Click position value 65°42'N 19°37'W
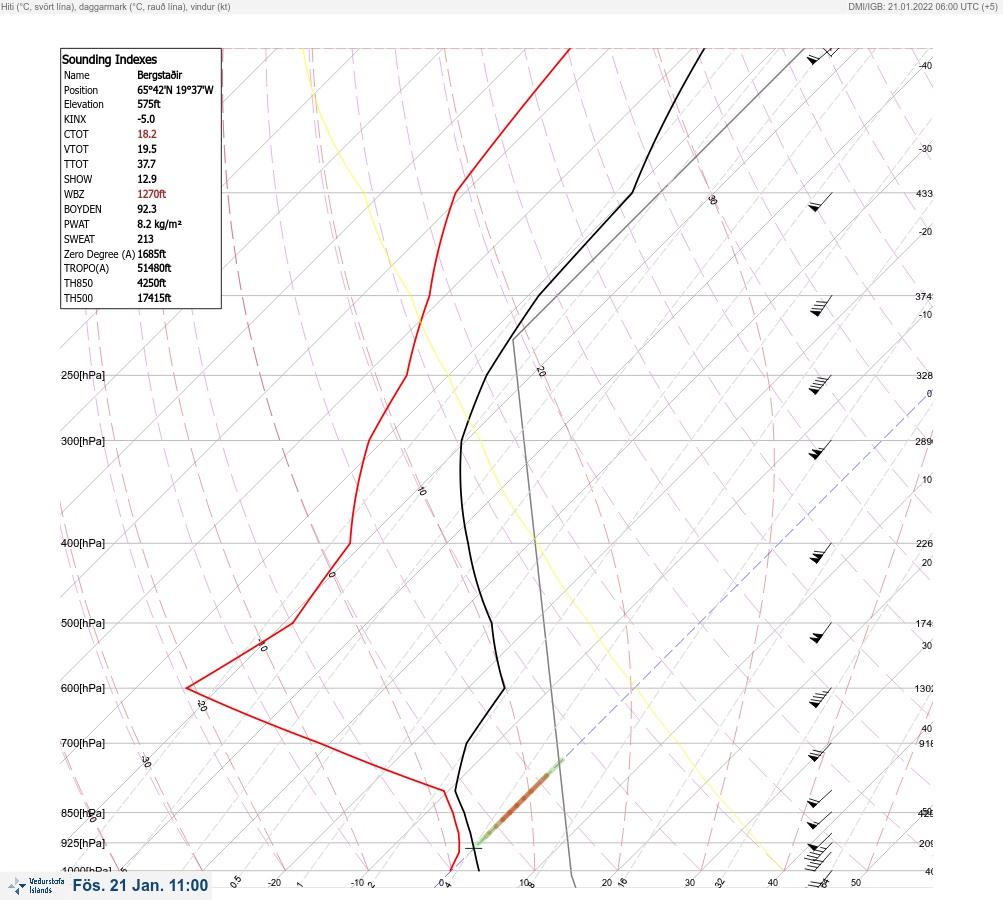 pyautogui.click(x=175, y=90)
